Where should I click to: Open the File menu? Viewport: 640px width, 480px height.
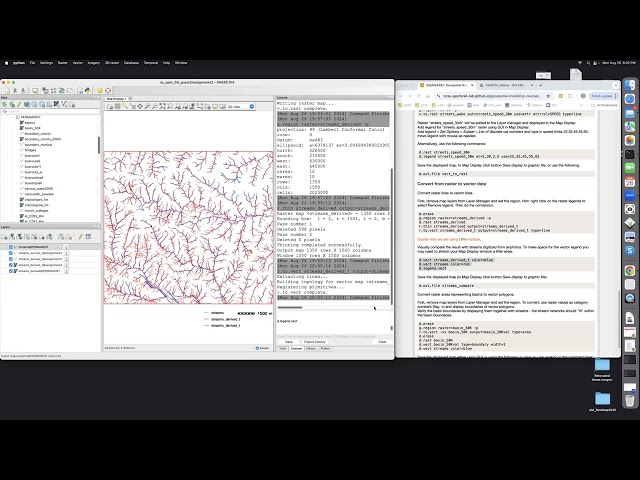32,63
